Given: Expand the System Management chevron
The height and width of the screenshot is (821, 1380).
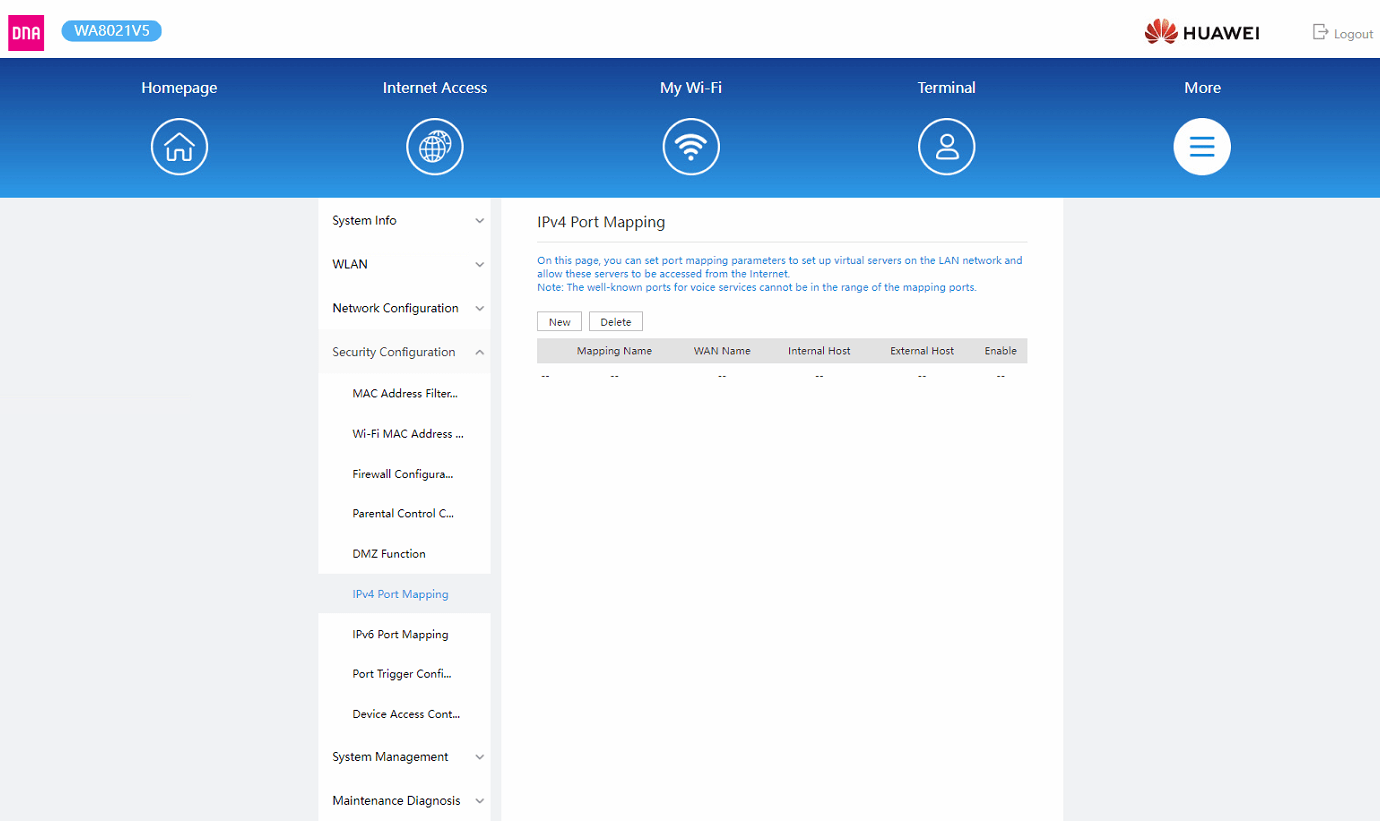Looking at the screenshot, I should (480, 757).
